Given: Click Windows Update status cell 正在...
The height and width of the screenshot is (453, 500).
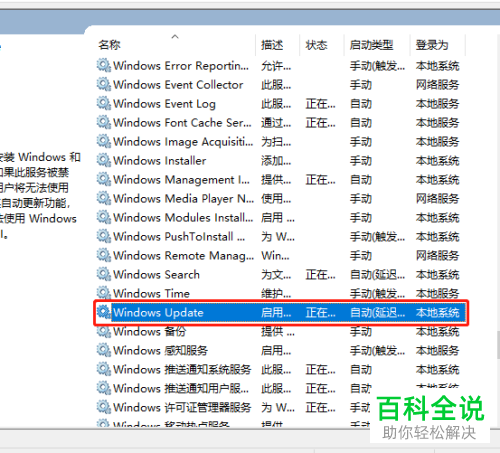Looking at the screenshot, I should point(320,313).
